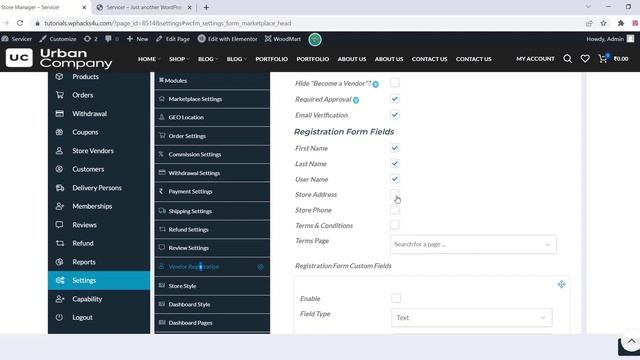Open wishlist heart icon
640x360 pixels.
[x=585, y=59]
